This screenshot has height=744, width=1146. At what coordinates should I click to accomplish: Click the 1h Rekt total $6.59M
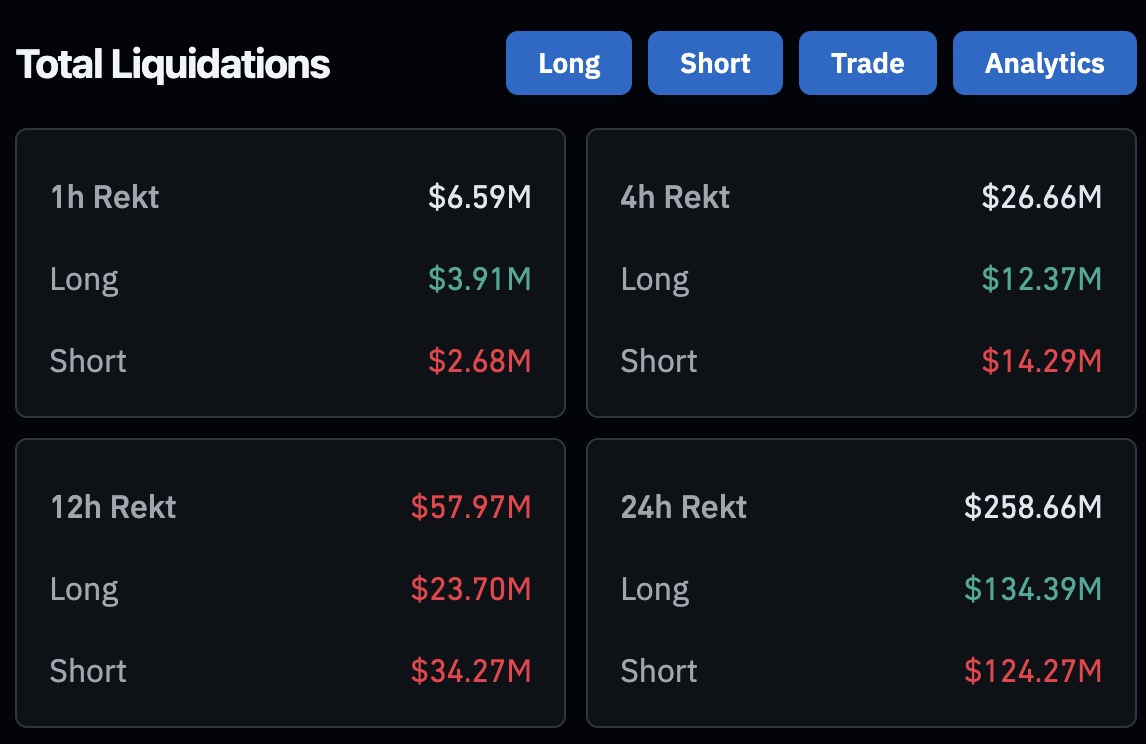pyautogui.click(x=479, y=197)
